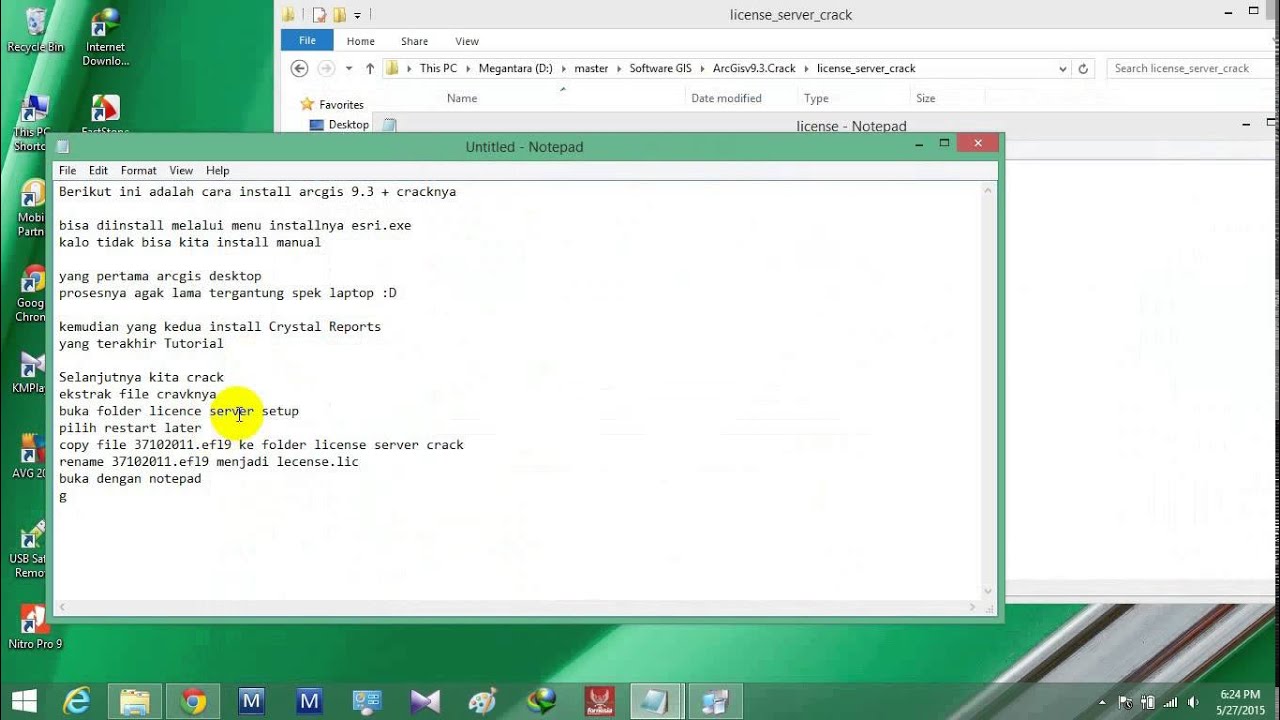Click the Explorer Forward arrow button
Image resolution: width=1280 pixels, height=720 pixels.
tap(326, 68)
